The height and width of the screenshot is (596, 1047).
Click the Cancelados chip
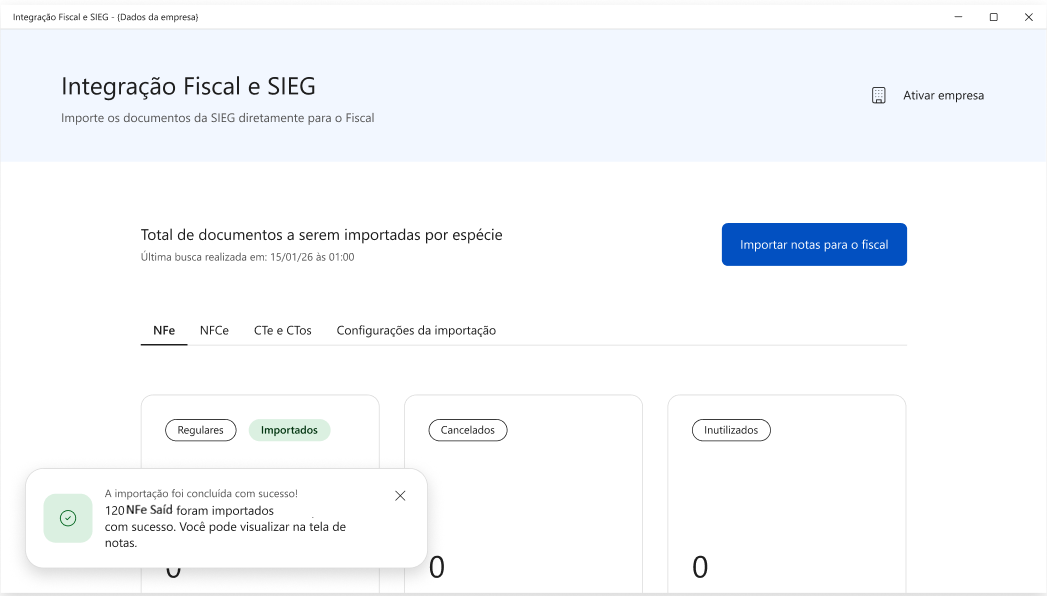[467, 430]
